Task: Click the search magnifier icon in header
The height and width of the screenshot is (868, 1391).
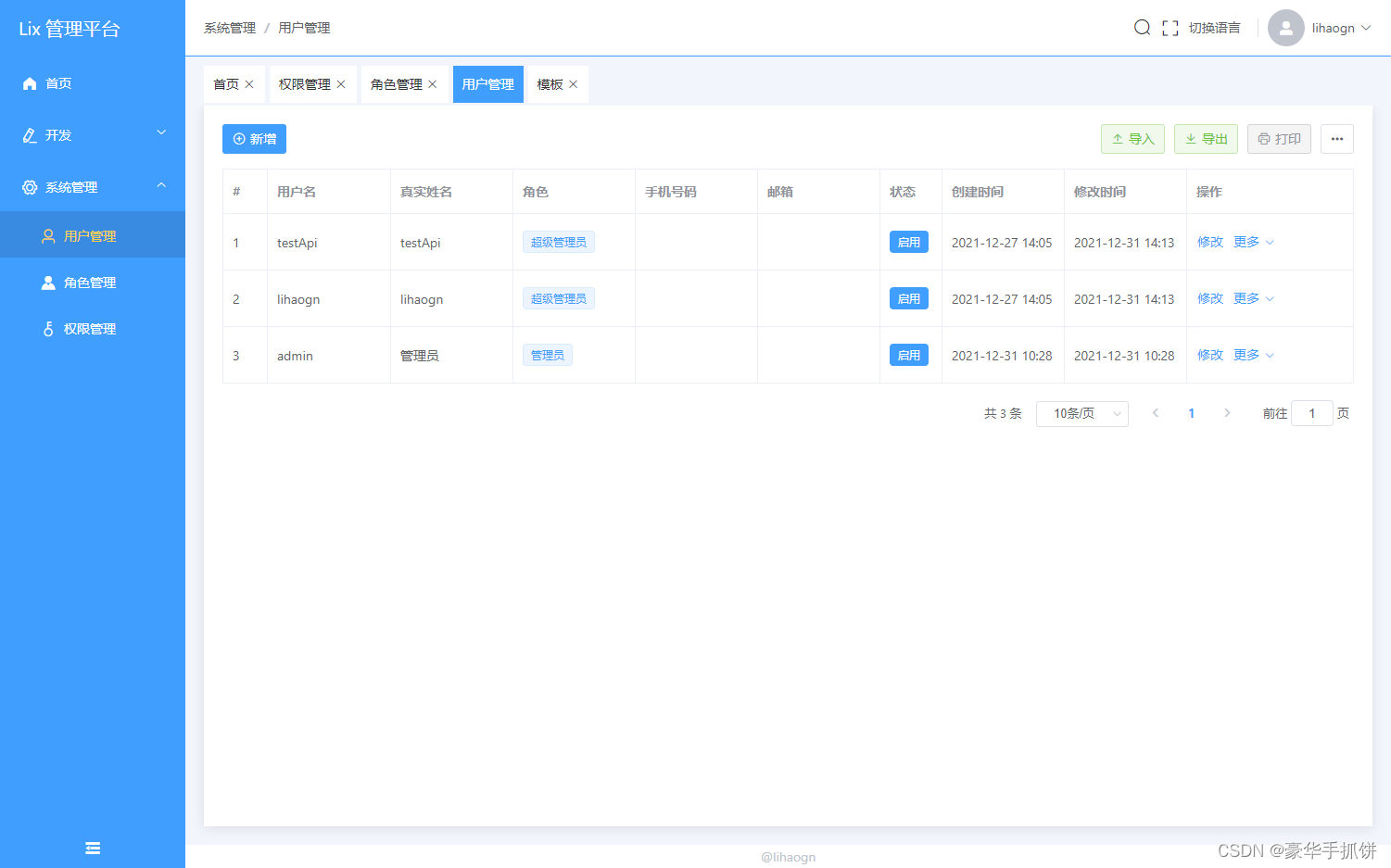Action: pyautogui.click(x=1142, y=28)
